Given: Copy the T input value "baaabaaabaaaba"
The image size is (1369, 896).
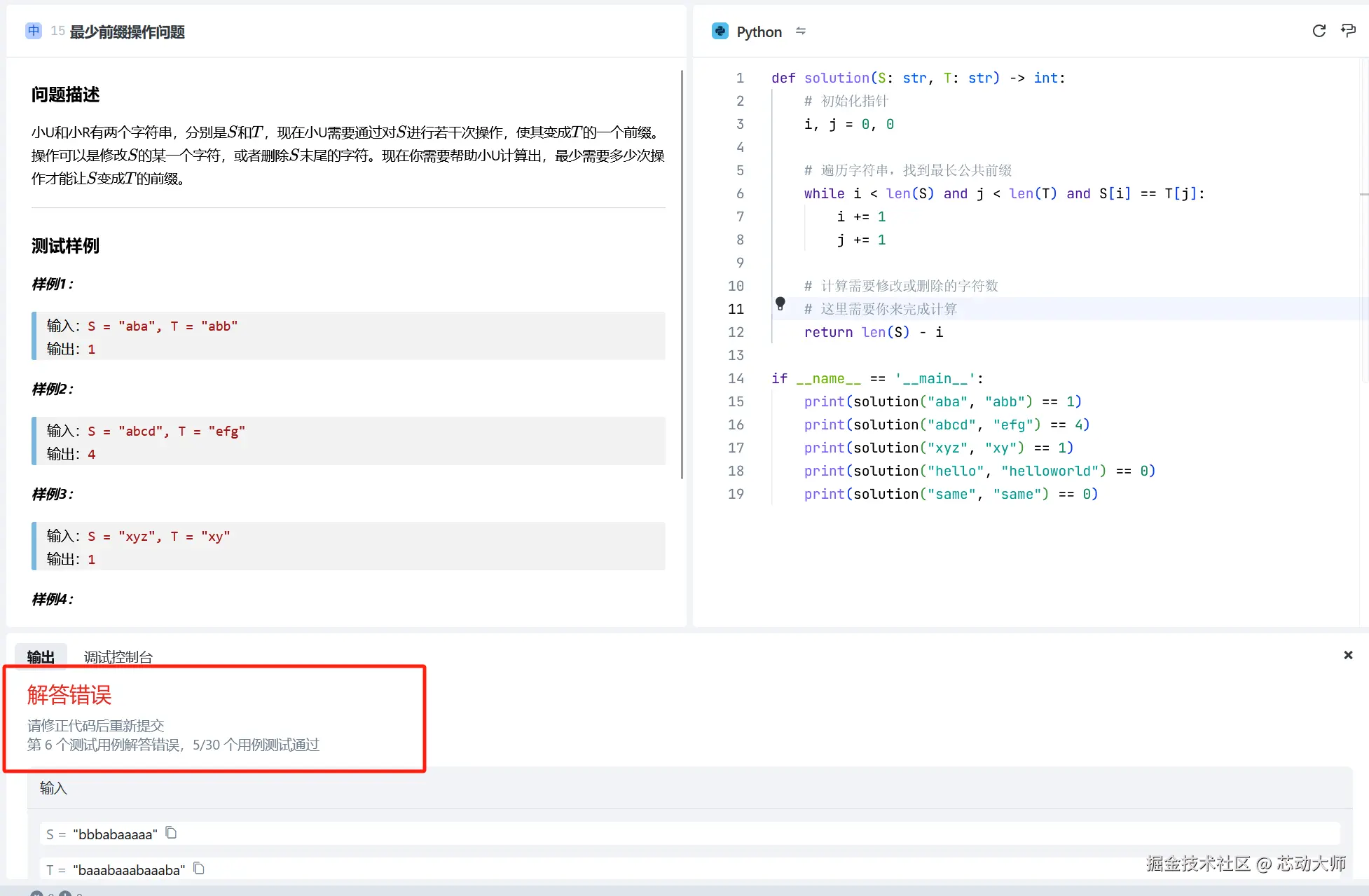Looking at the screenshot, I should 199,869.
